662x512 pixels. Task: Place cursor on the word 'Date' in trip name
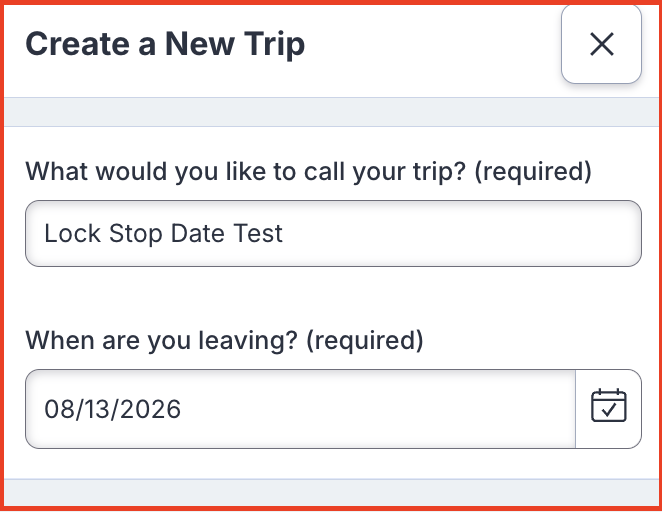[x=198, y=233]
